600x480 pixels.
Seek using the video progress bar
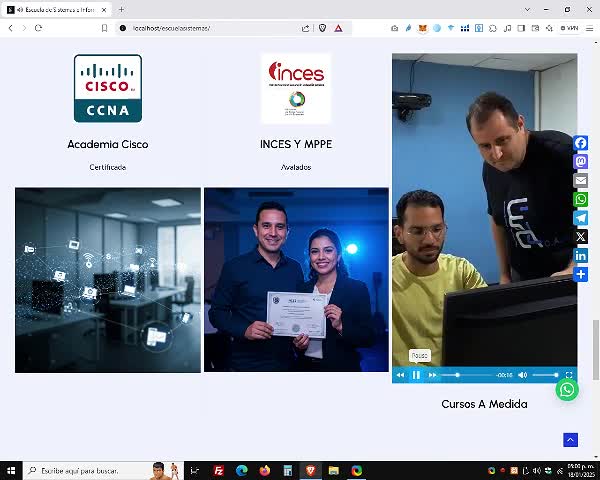point(466,375)
